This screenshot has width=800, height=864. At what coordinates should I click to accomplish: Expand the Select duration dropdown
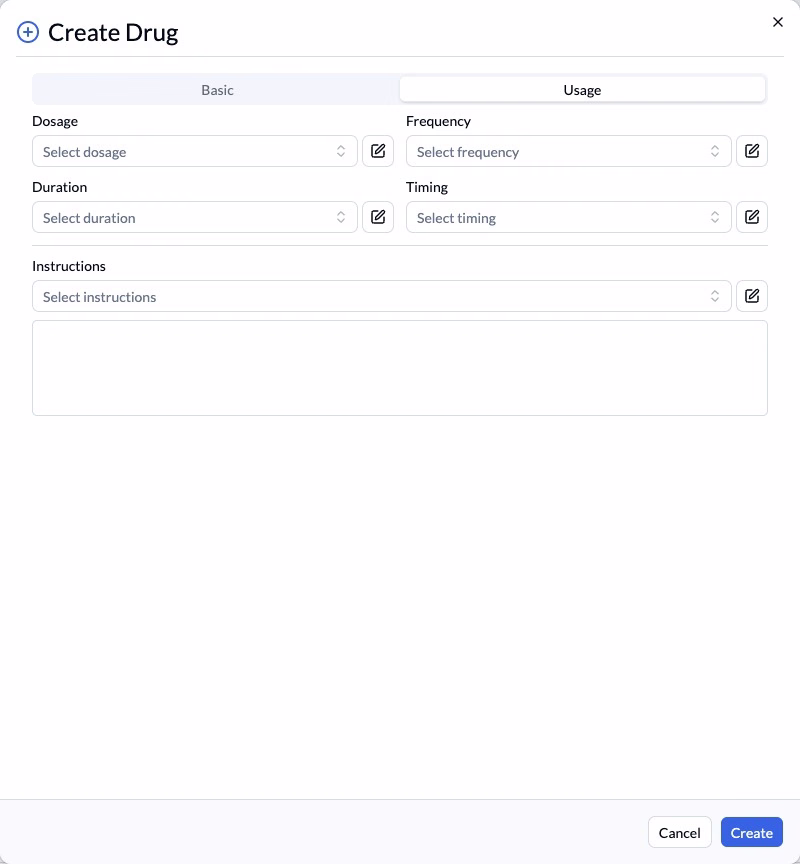pos(194,217)
